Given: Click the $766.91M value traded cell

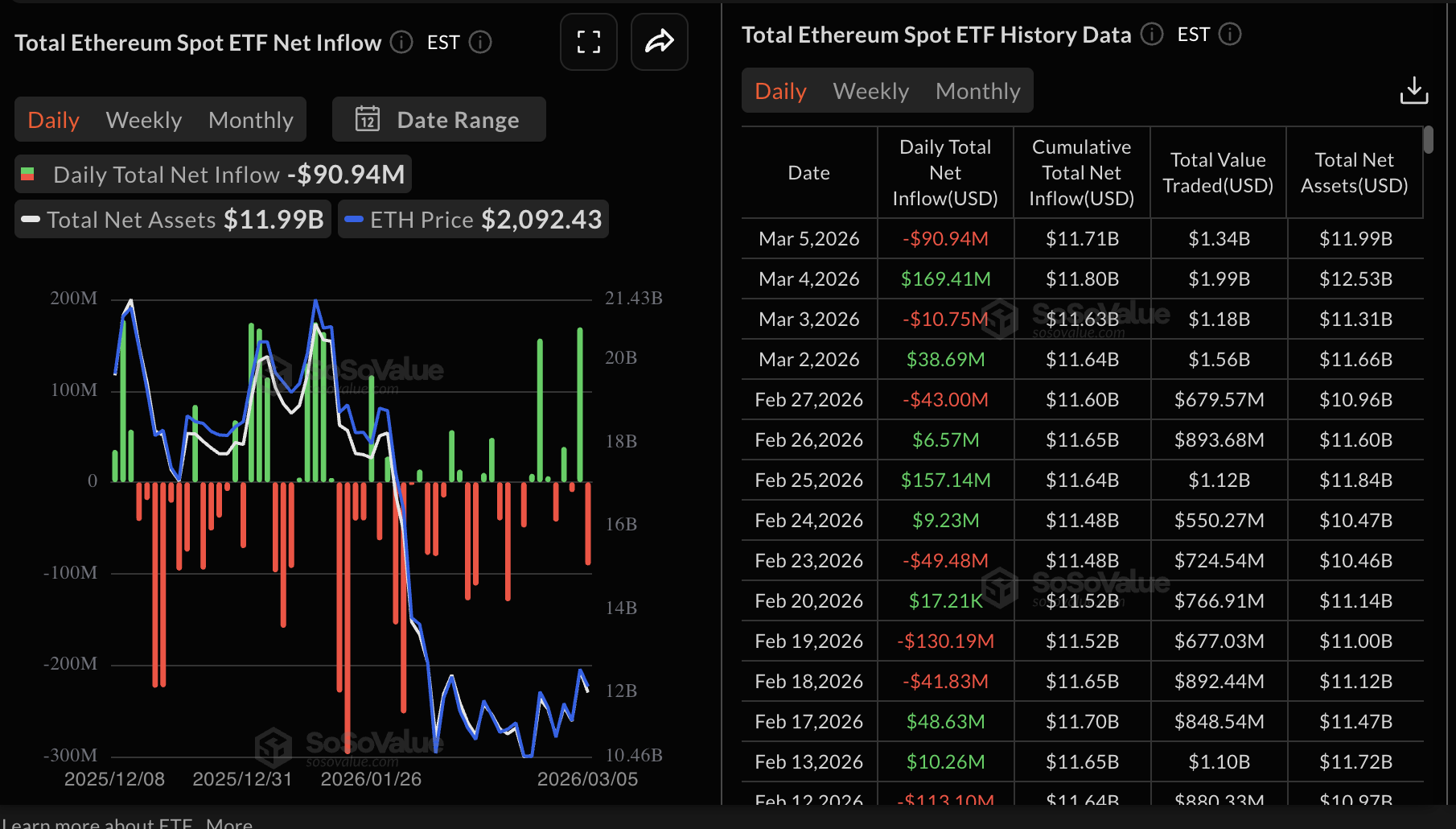Looking at the screenshot, I should [x=1219, y=601].
